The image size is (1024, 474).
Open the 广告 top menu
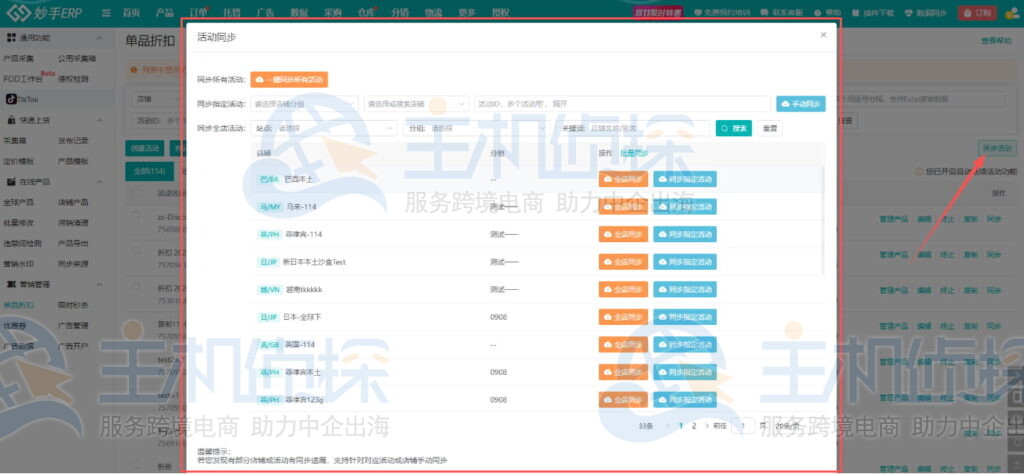pyautogui.click(x=265, y=12)
